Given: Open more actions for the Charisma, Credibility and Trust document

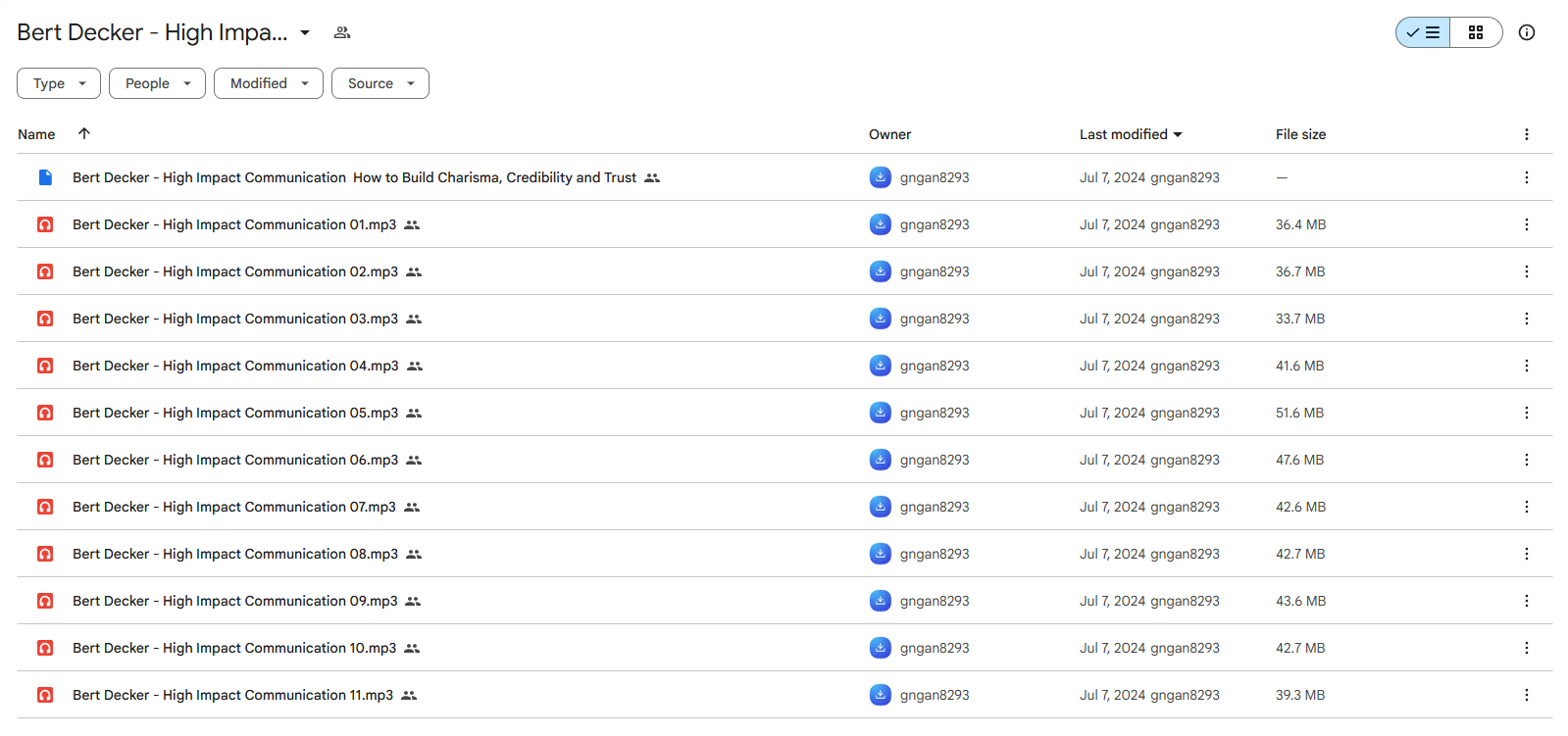Looking at the screenshot, I should [1527, 177].
